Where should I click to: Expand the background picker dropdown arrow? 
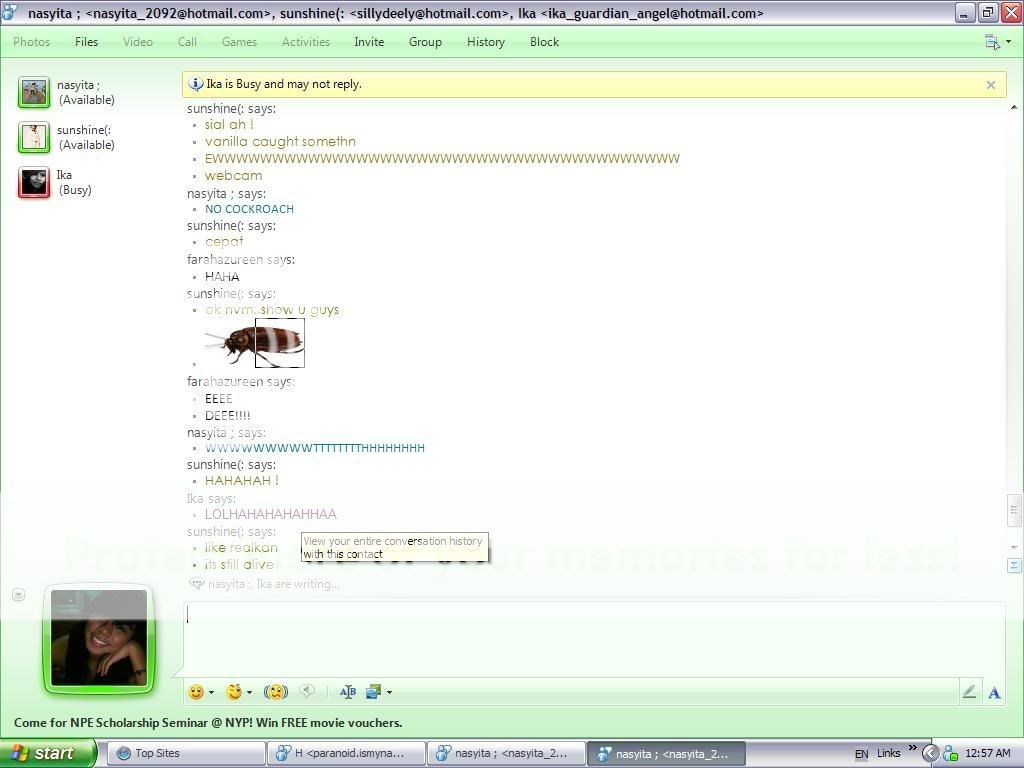[x=389, y=692]
